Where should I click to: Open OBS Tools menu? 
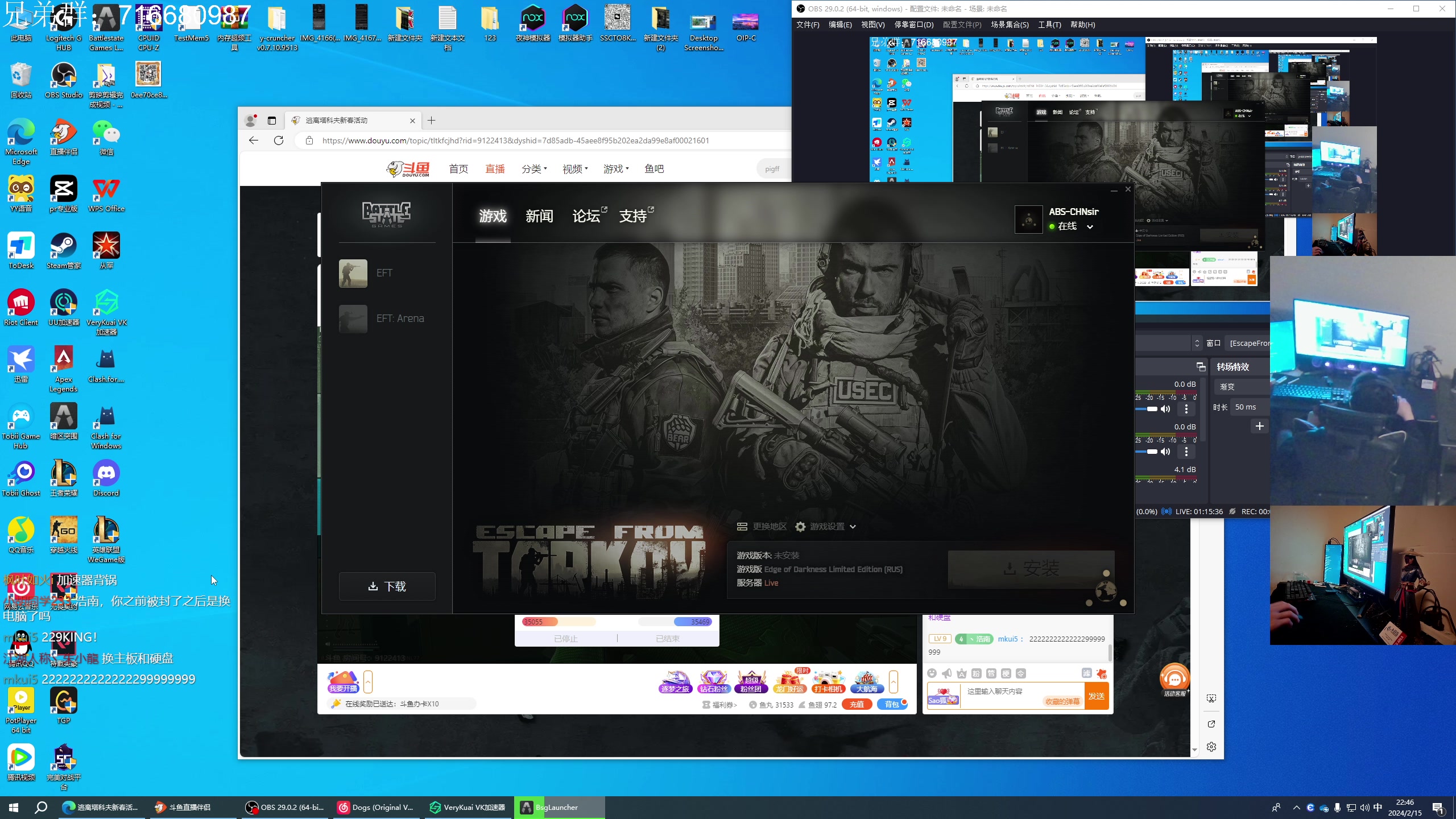click(x=1049, y=24)
